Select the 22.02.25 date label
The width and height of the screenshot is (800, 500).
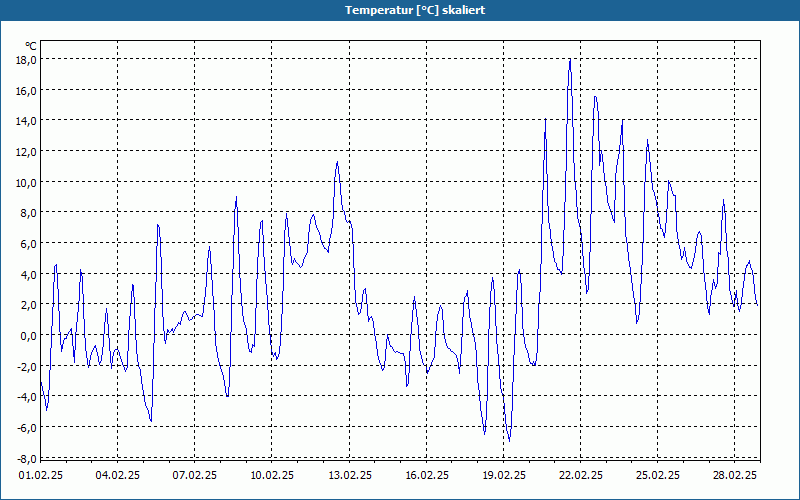[x=581, y=475]
